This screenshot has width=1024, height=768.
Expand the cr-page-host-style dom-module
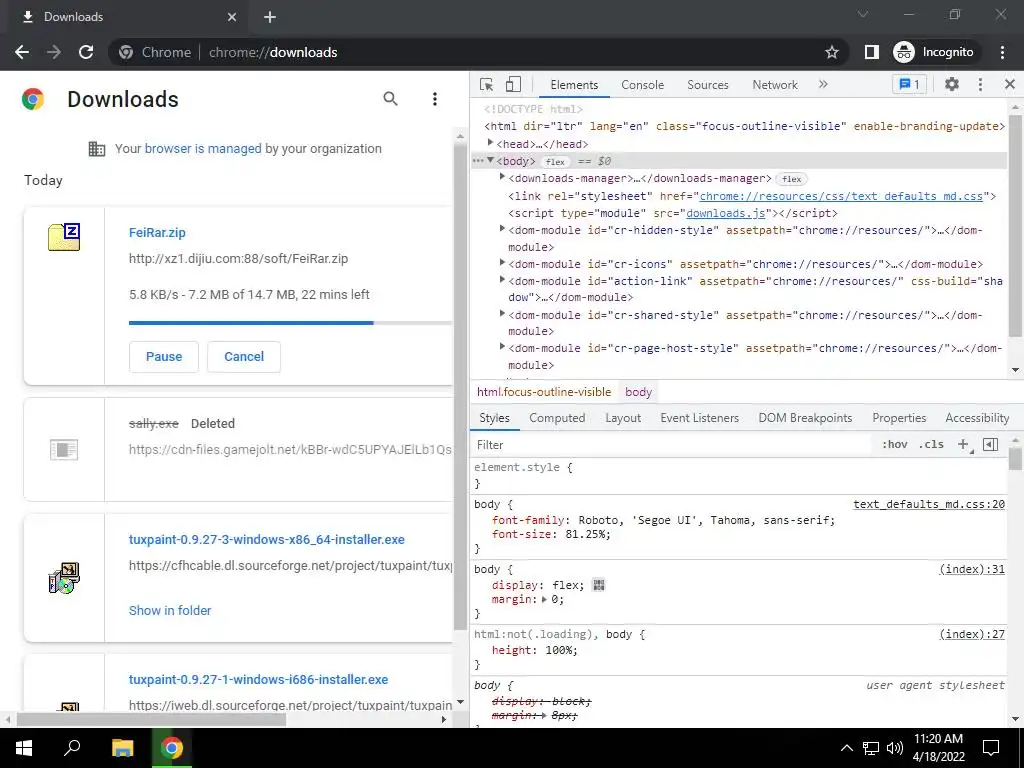coord(502,347)
